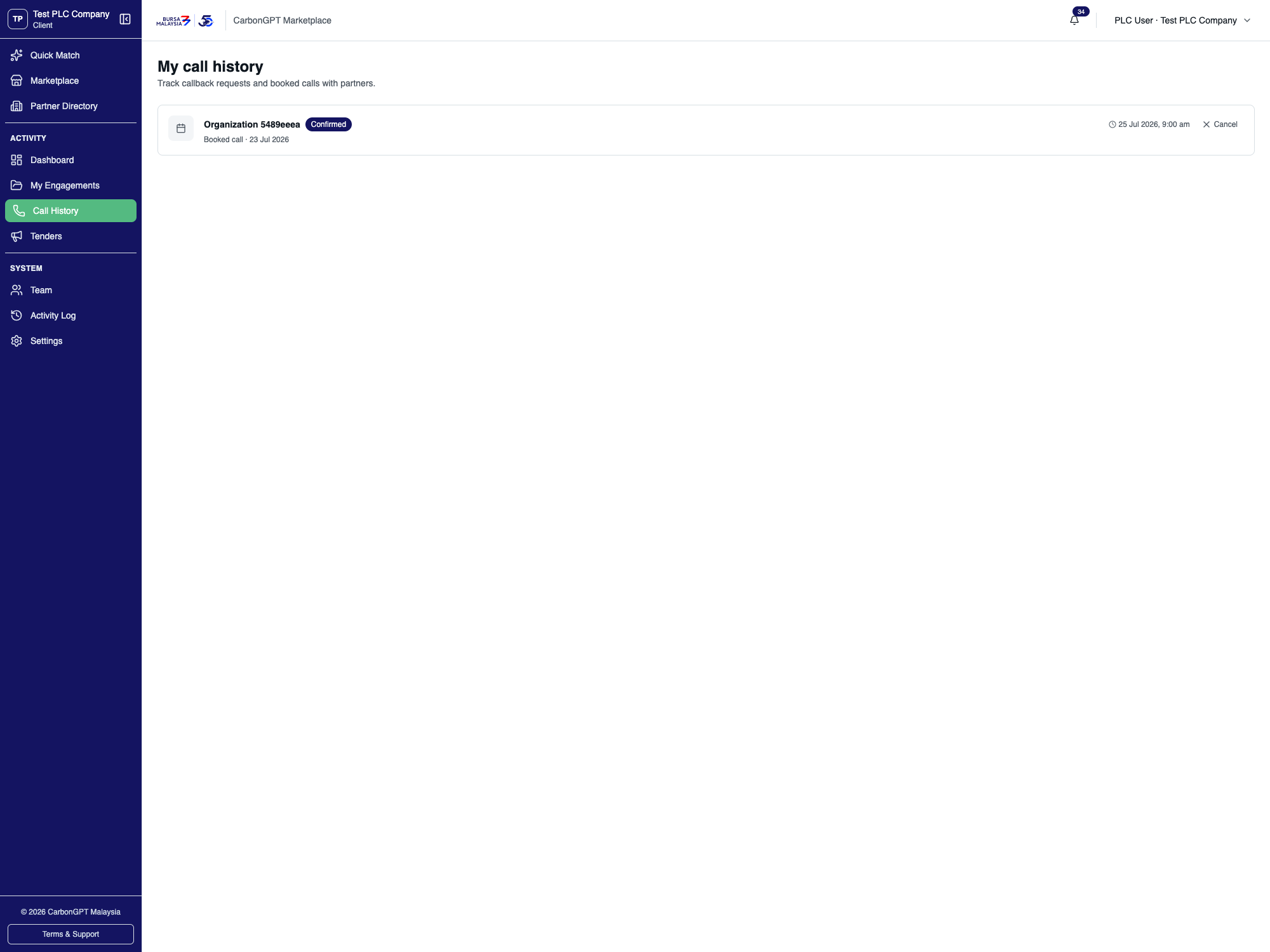Click the Partner Directory building icon
The height and width of the screenshot is (952, 1270).
[x=17, y=106]
